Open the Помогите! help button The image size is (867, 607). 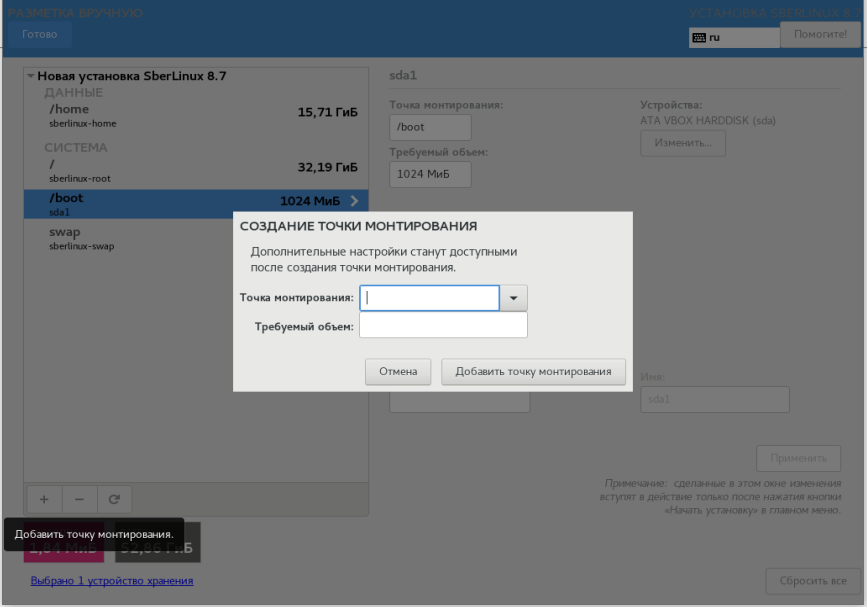820,34
